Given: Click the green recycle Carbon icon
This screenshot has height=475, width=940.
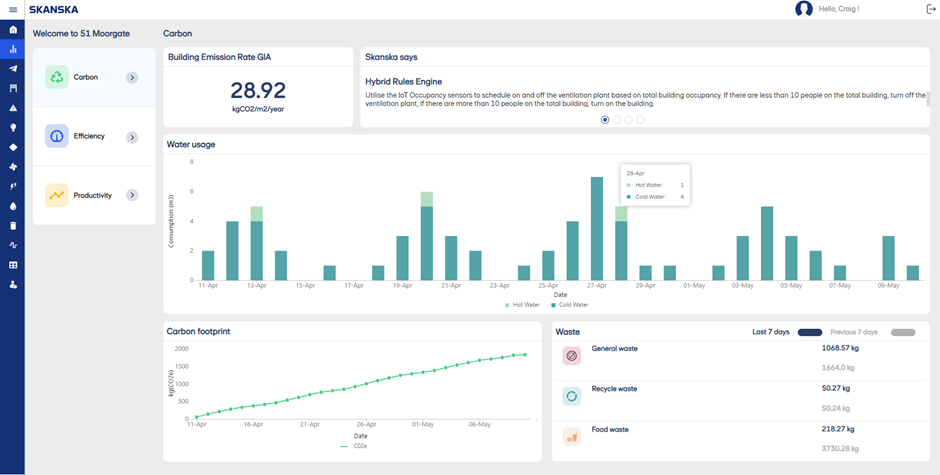Looking at the screenshot, I should tap(57, 77).
